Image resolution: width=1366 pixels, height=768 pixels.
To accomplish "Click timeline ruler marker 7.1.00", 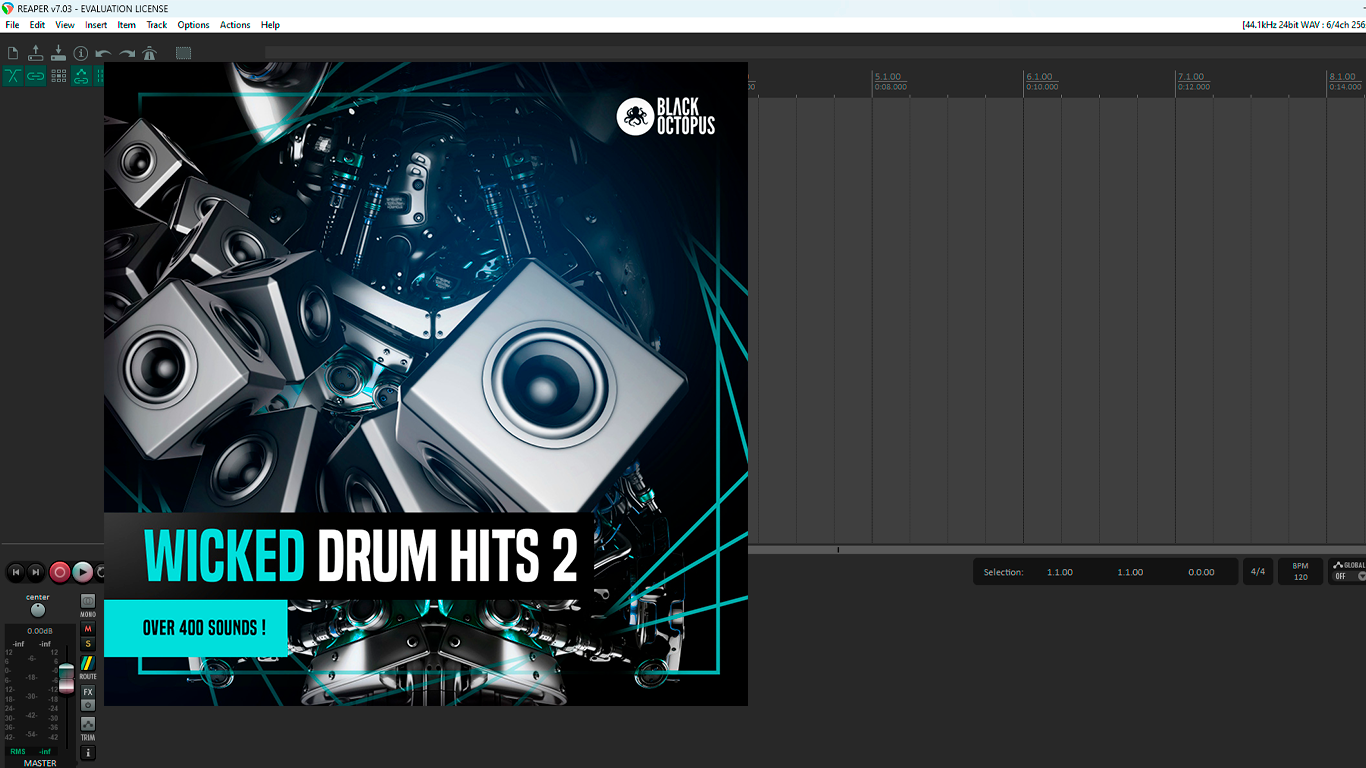I will coord(1192,76).
